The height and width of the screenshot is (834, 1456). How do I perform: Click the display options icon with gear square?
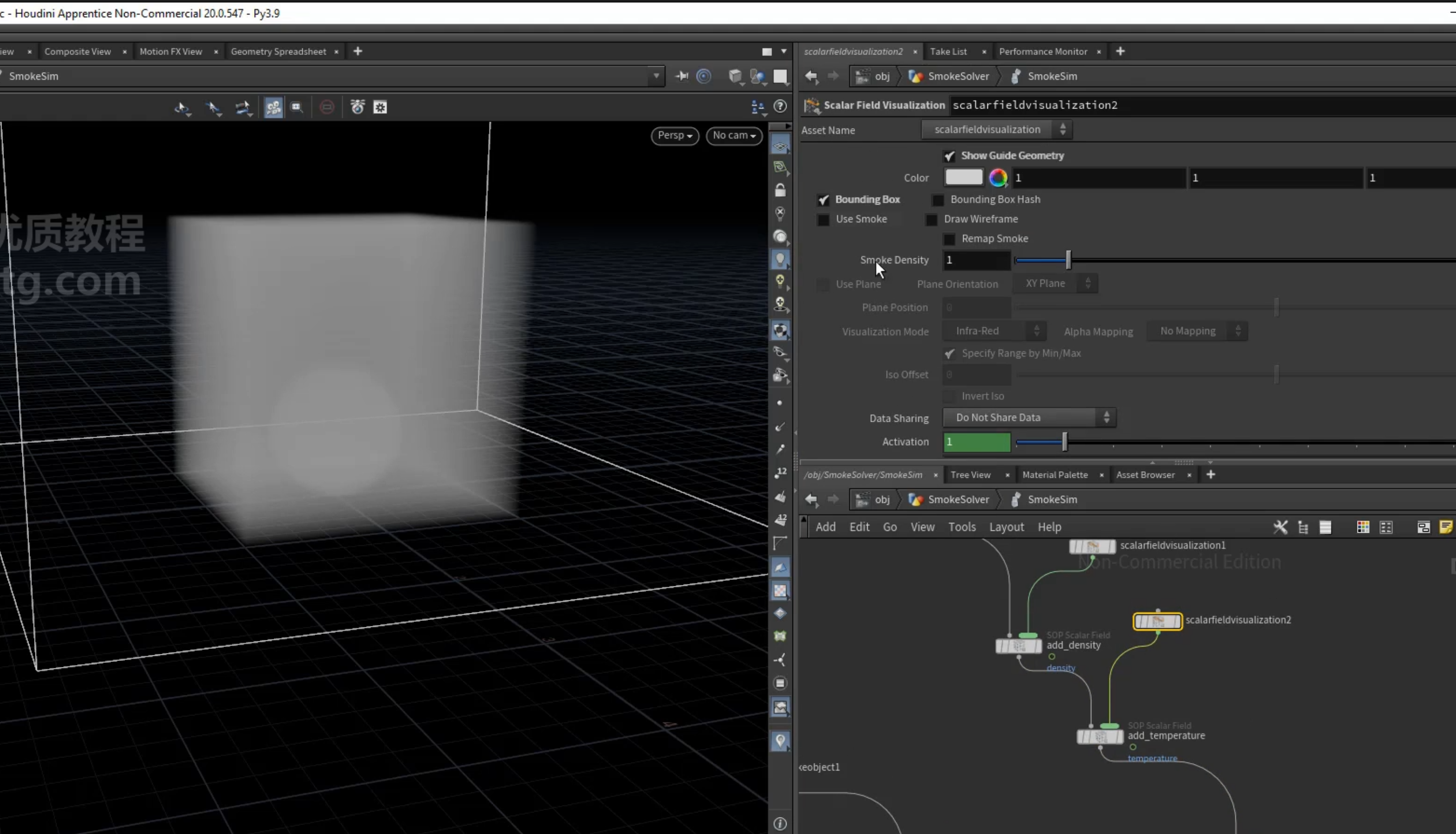(x=380, y=107)
